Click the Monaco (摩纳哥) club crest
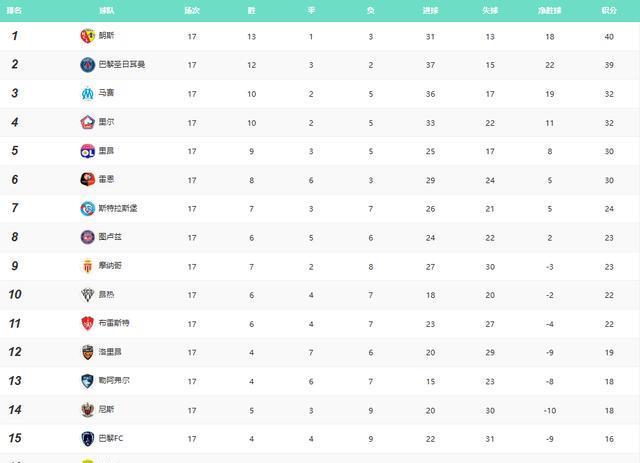This screenshot has height=463, width=640. (x=87, y=266)
